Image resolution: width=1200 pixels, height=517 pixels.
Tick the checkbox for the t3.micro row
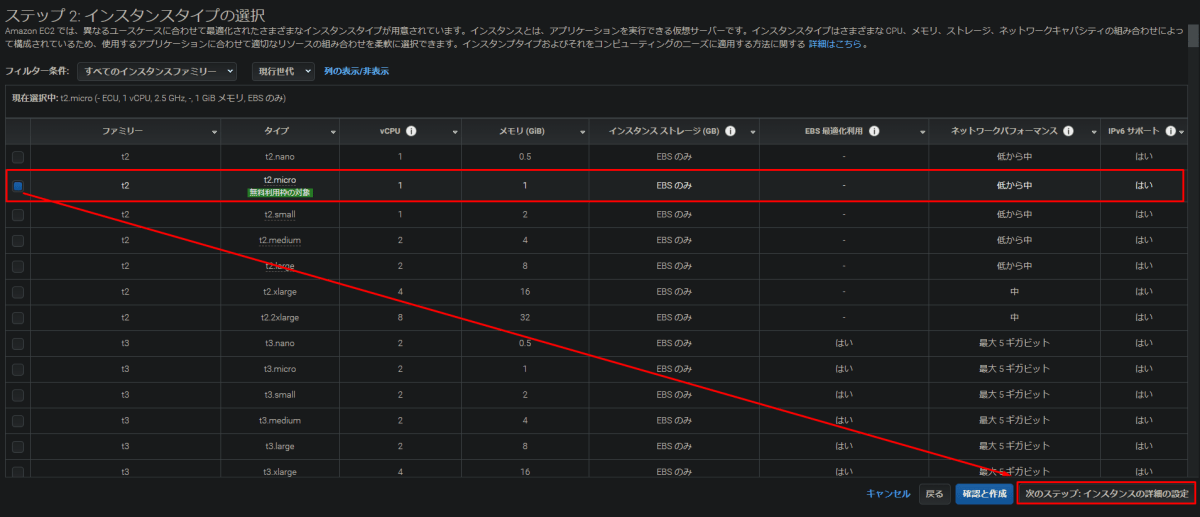click(18, 369)
